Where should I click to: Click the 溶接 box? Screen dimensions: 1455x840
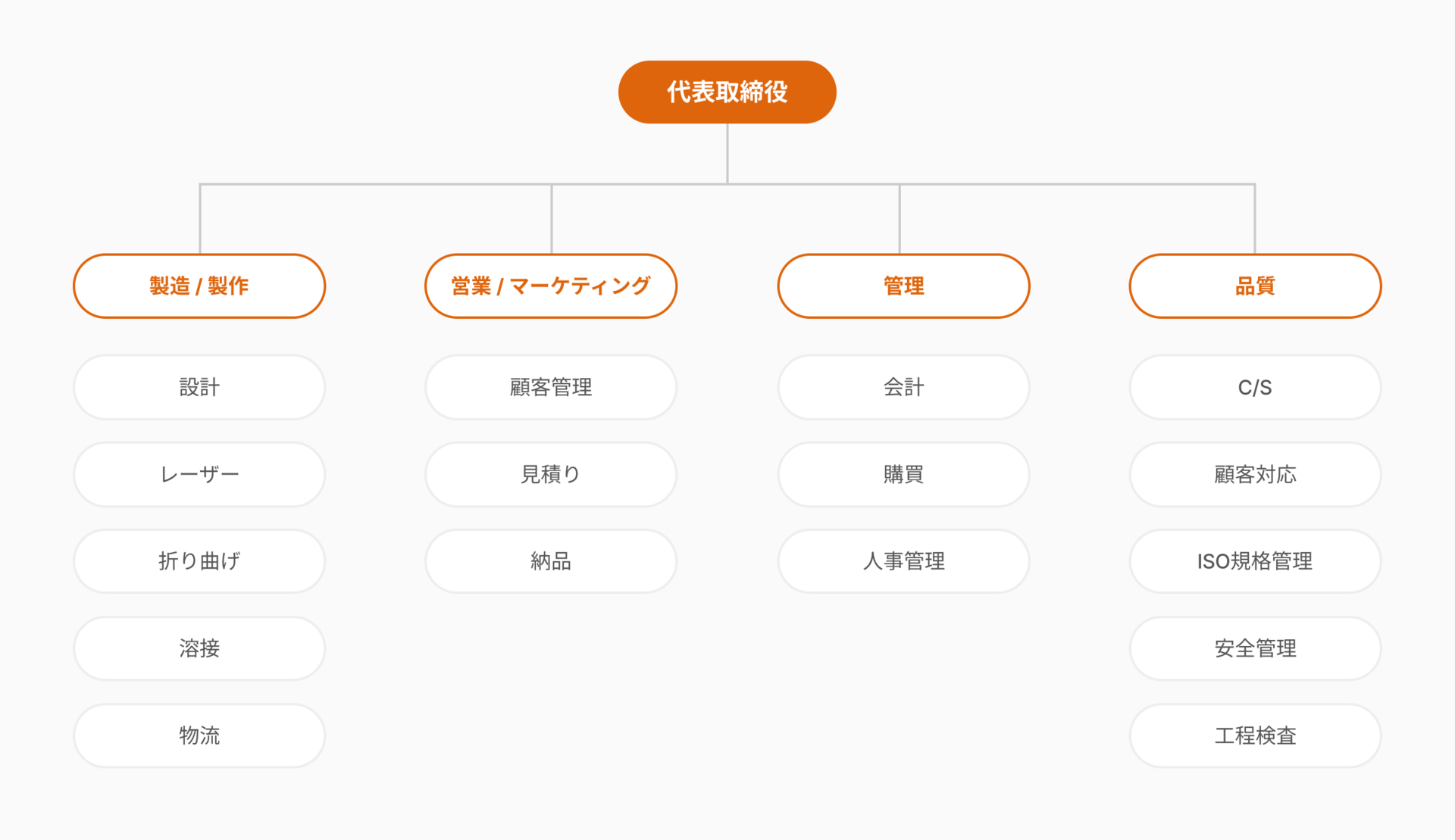tap(199, 648)
